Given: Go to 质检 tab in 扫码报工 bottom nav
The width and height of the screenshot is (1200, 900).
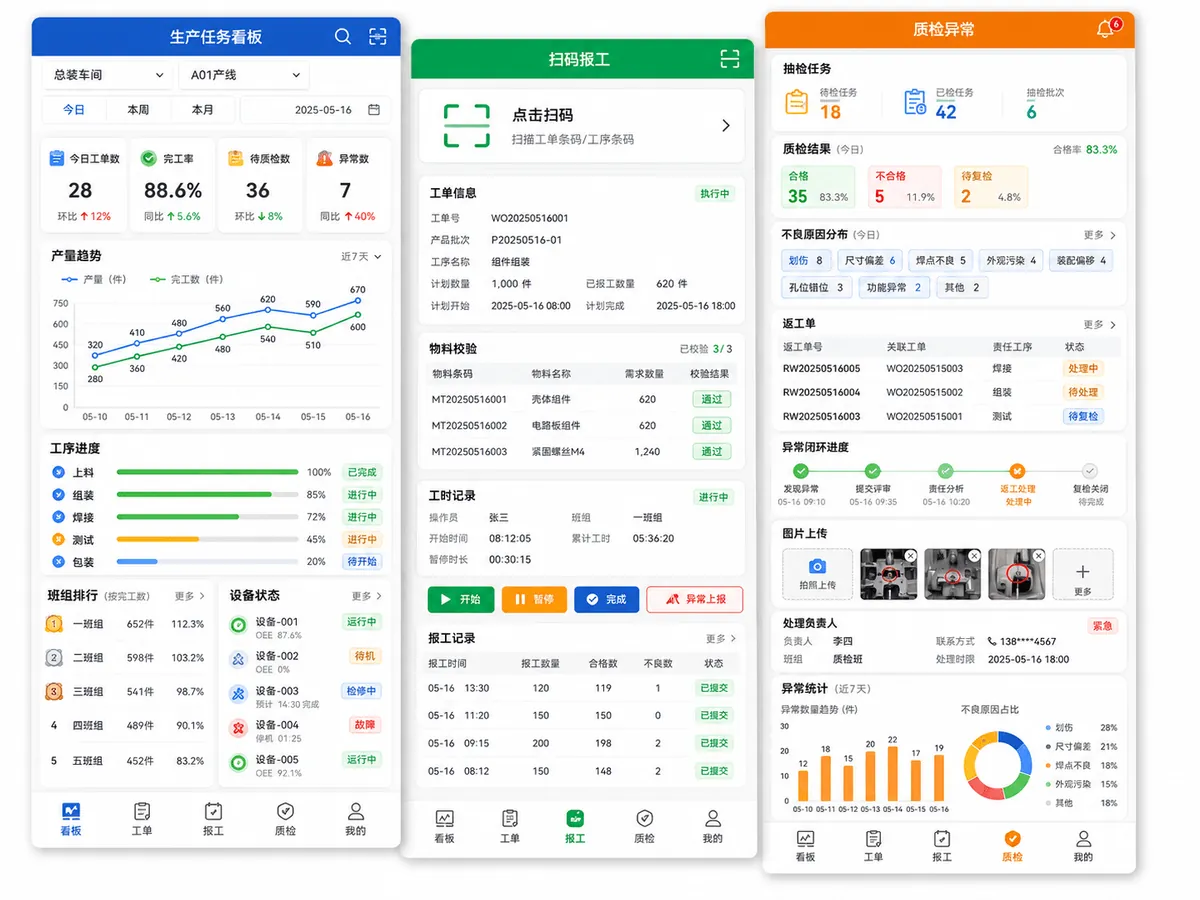Looking at the screenshot, I should [645, 826].
